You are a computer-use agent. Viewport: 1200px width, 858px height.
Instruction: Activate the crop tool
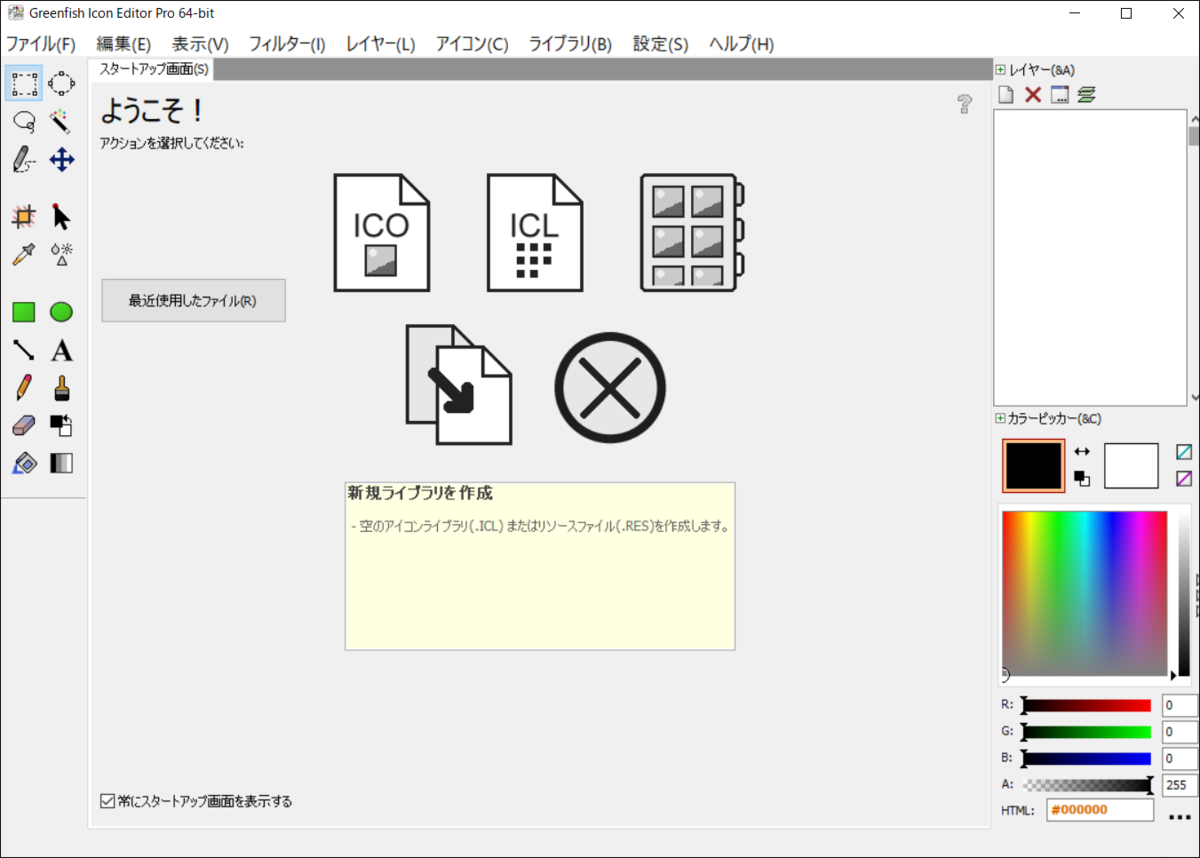coord(22,215)
